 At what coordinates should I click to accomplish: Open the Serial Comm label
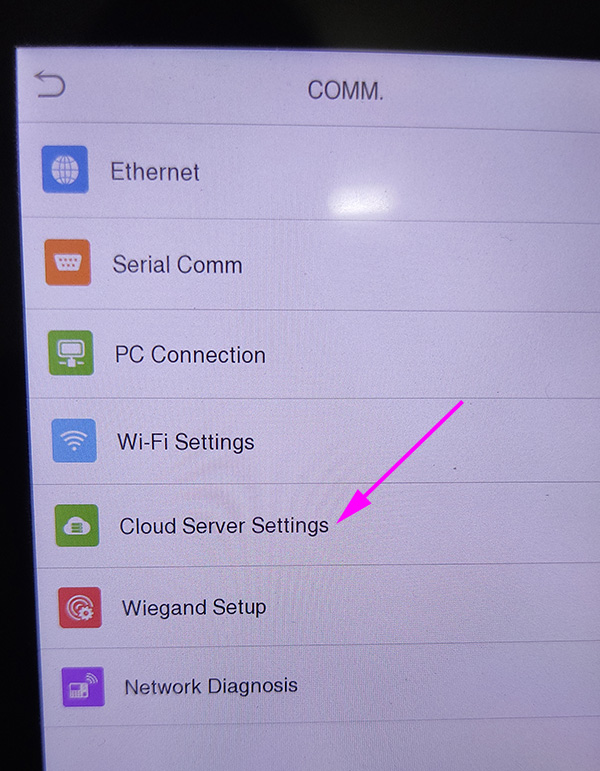click(178, 265)
